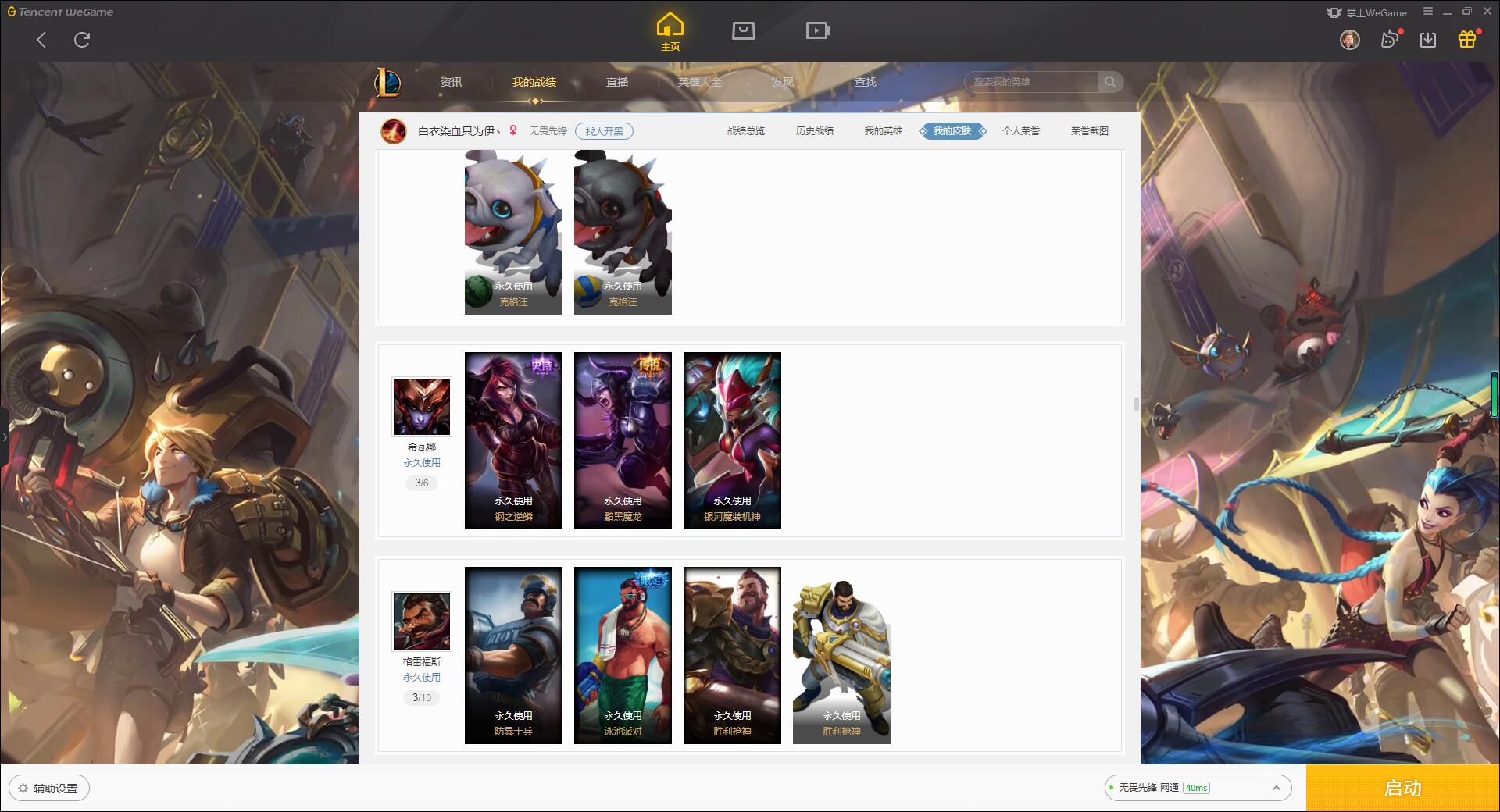Go back with the back arrow
Screen dimensions: 1500x812
pyautogui.click(x=41, y=40)
